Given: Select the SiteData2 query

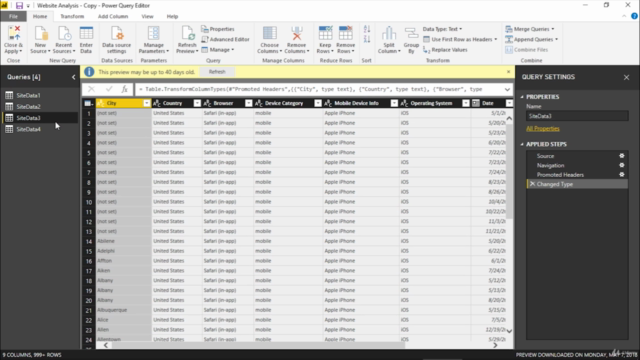Looking at the screenshot, I should [x=40, y=107].
